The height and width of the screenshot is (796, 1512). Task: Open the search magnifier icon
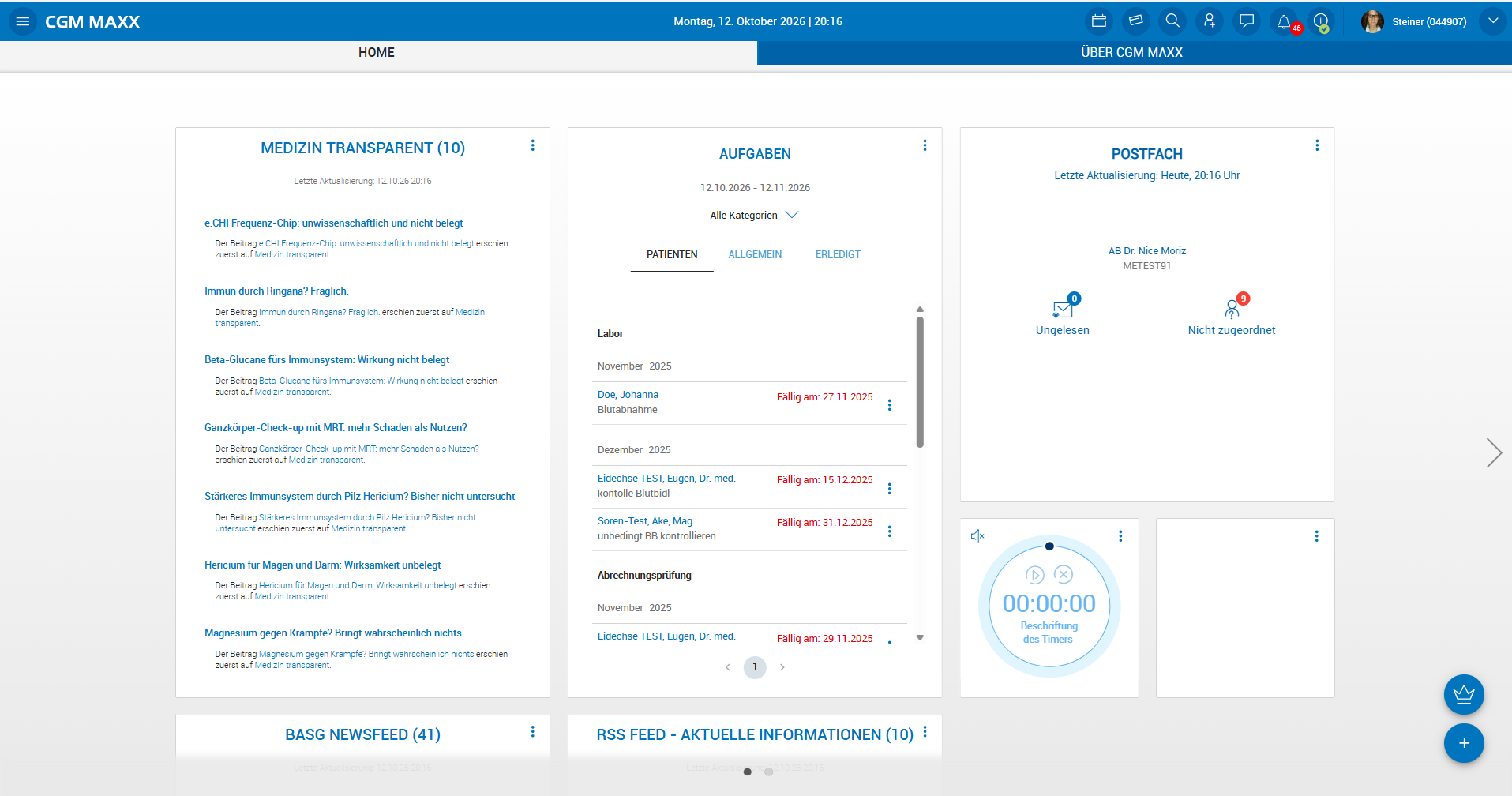1172,21
